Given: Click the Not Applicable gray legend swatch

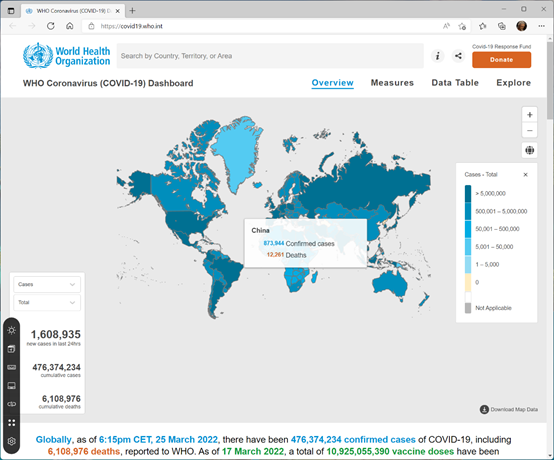Looking at the screenshot, I should point(468,308).
